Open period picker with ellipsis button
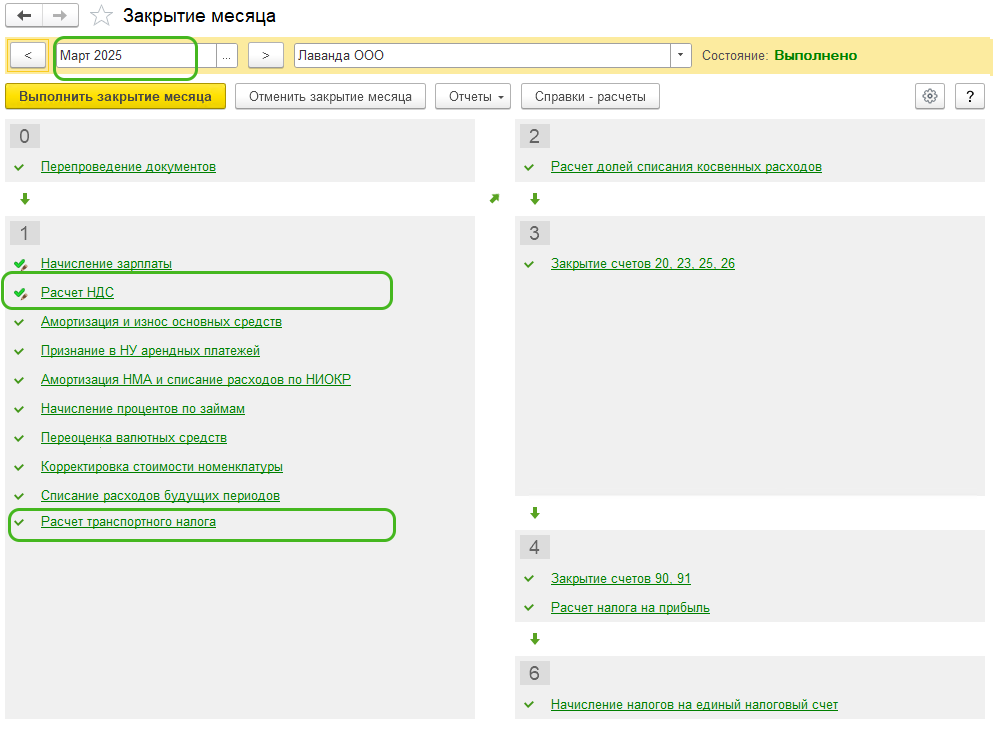The image size is (993, 729). click(227, 56)
